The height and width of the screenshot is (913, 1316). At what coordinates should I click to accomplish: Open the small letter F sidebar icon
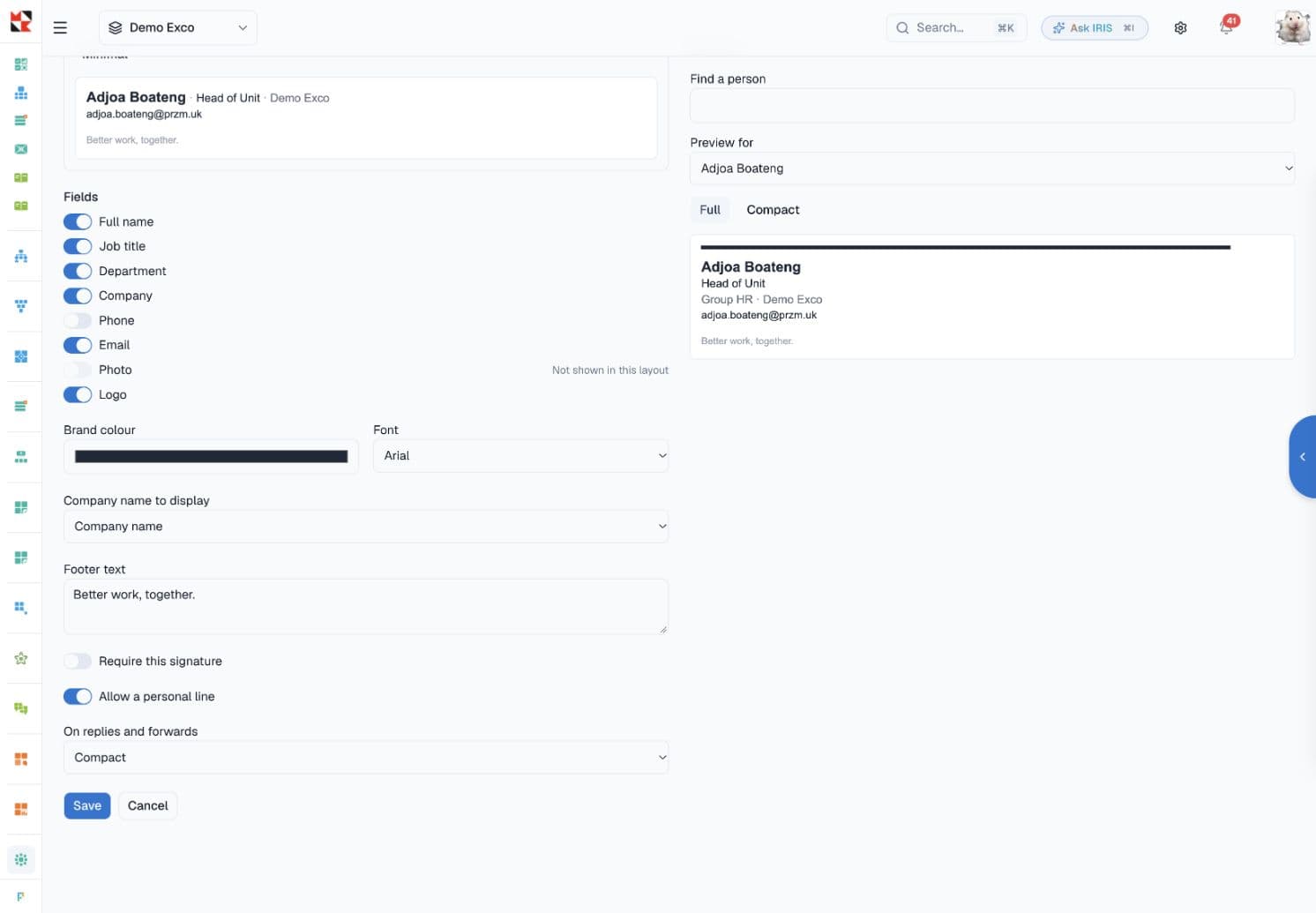point(21,896)
